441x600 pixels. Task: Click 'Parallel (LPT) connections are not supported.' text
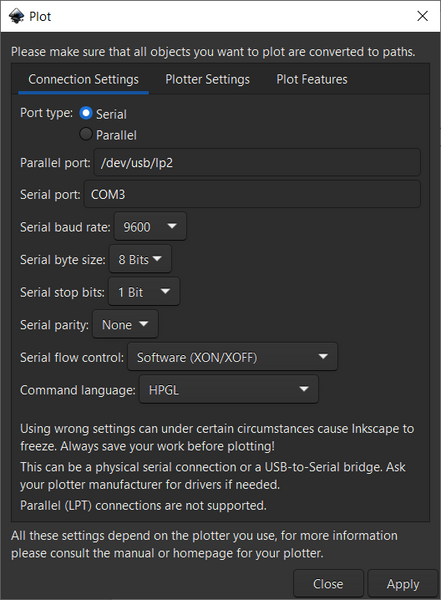pos(143,505)
